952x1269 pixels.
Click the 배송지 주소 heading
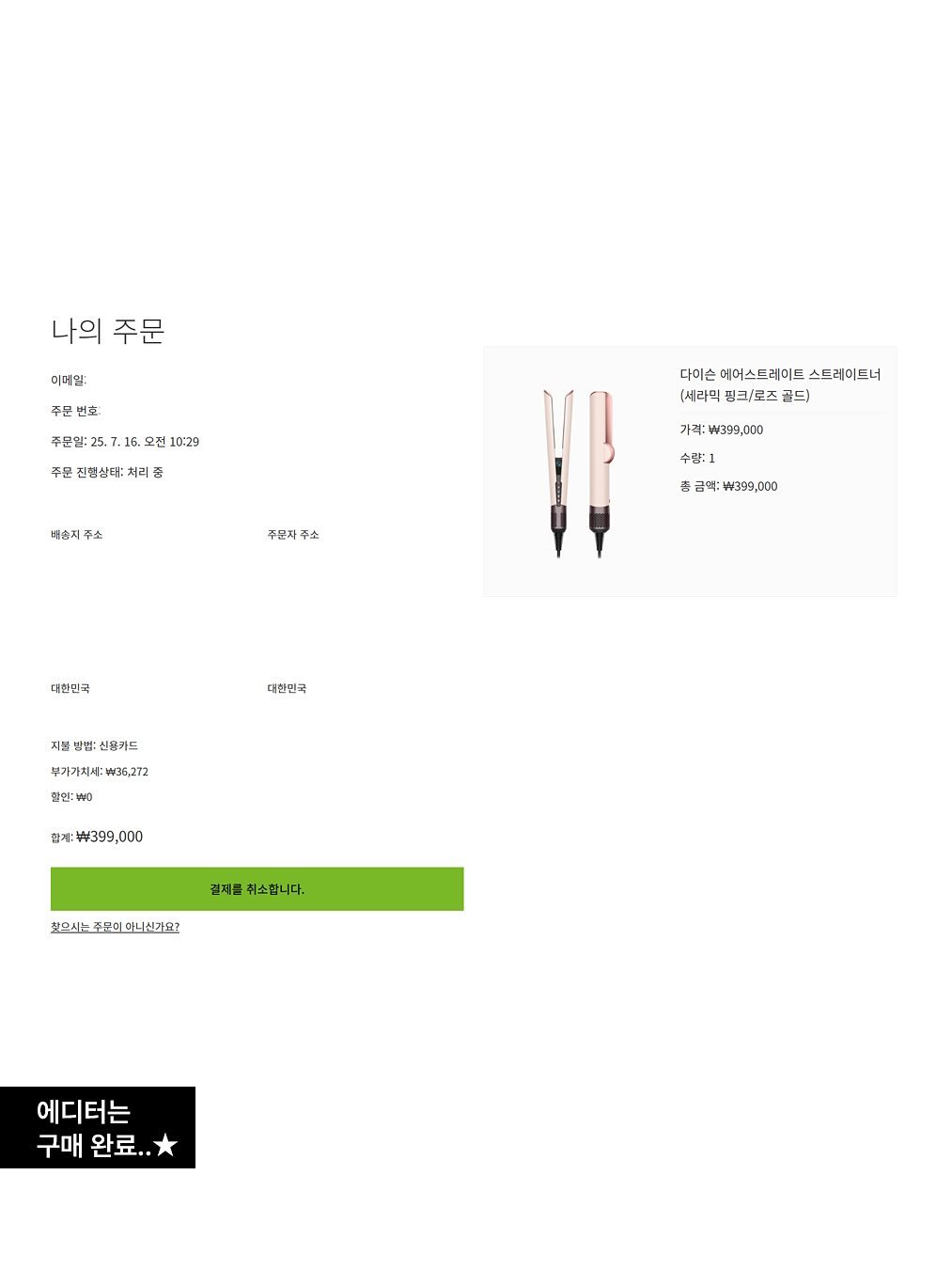pyautogui.click(x=76, y=535)
